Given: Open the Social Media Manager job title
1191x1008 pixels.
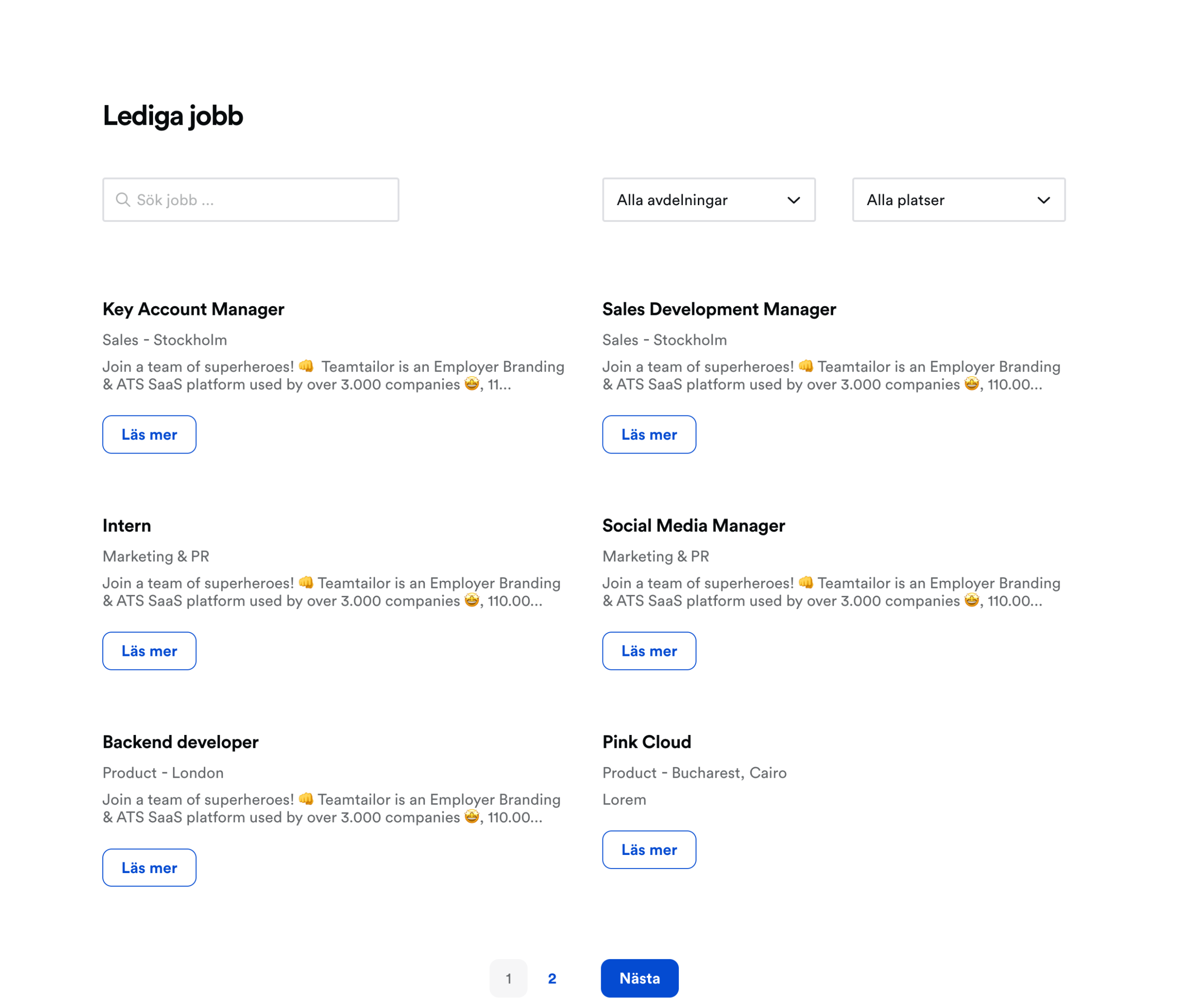Looking at the screenshot, I should [x=694, y=525].
